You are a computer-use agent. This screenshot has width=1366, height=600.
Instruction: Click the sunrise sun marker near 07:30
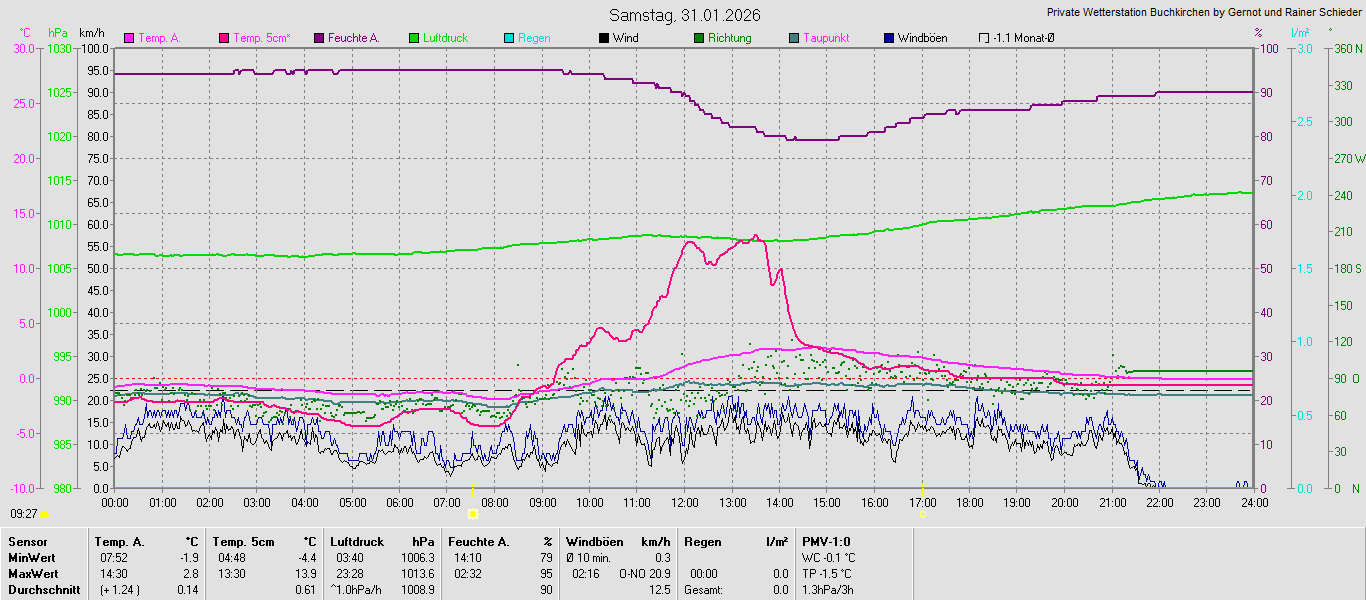coord(472,513)
